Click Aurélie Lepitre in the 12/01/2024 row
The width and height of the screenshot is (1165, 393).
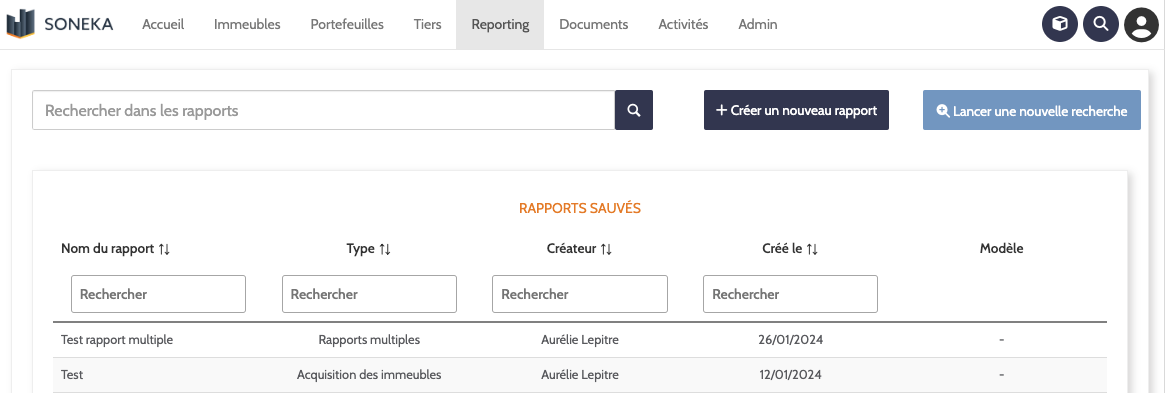pyautogui.click(x=580, y=374)
